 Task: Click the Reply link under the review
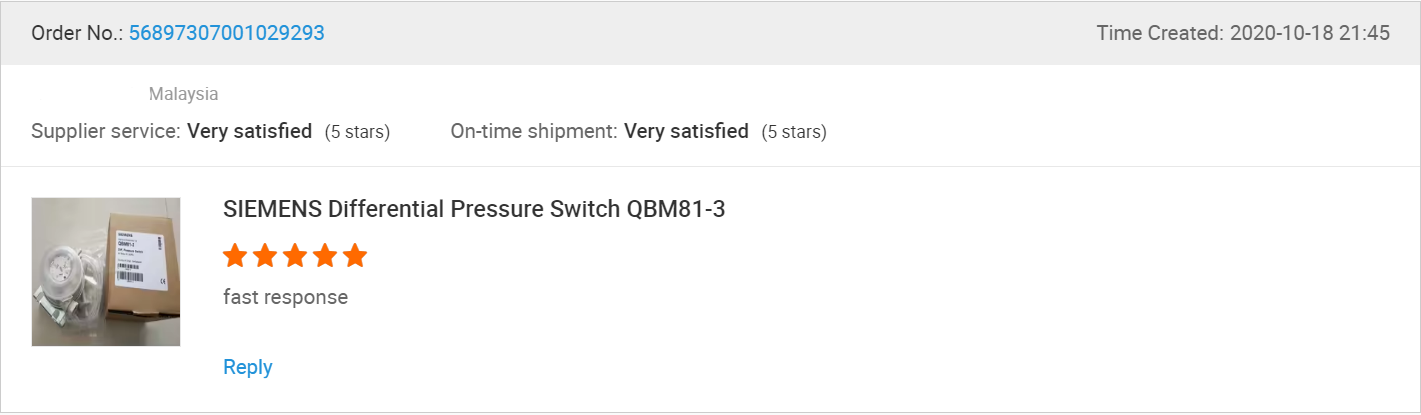[248, 367]
